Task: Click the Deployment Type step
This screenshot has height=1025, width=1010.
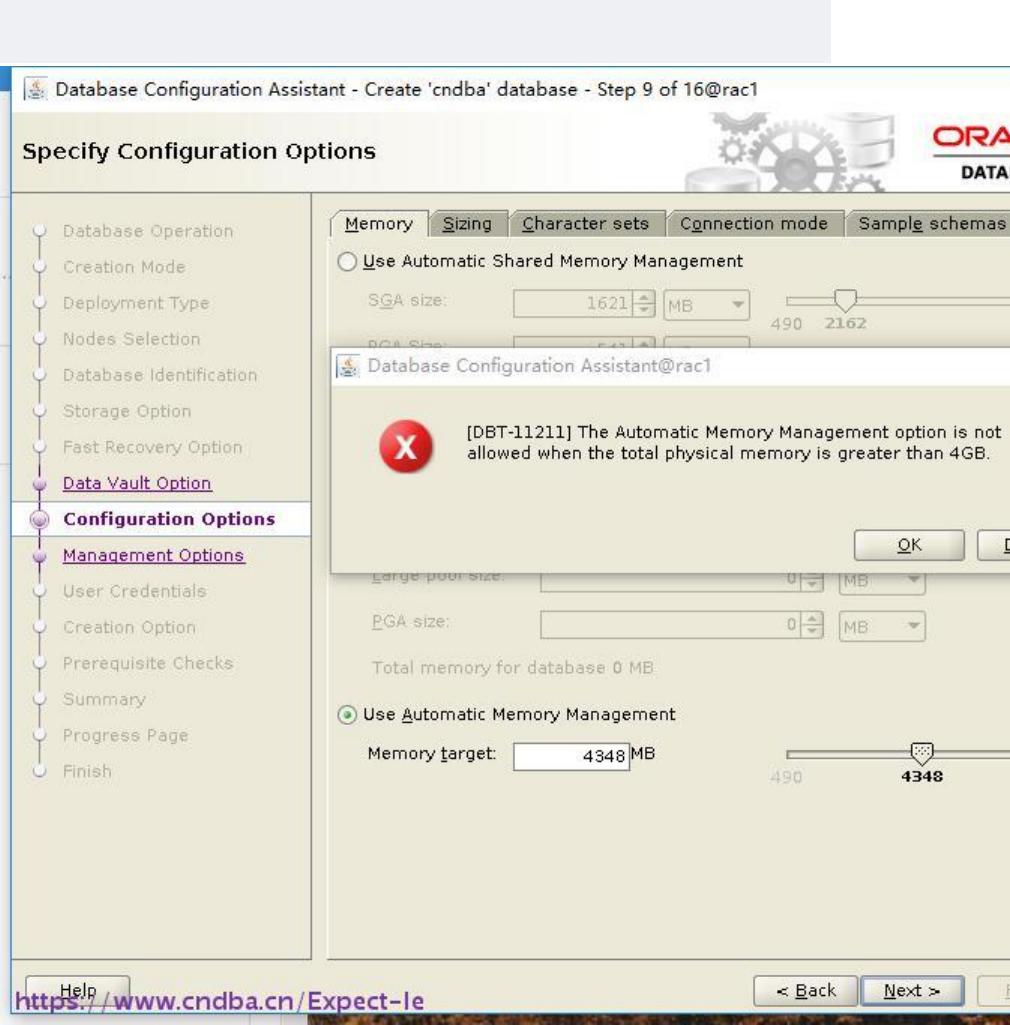Action: tap(136, 303)
